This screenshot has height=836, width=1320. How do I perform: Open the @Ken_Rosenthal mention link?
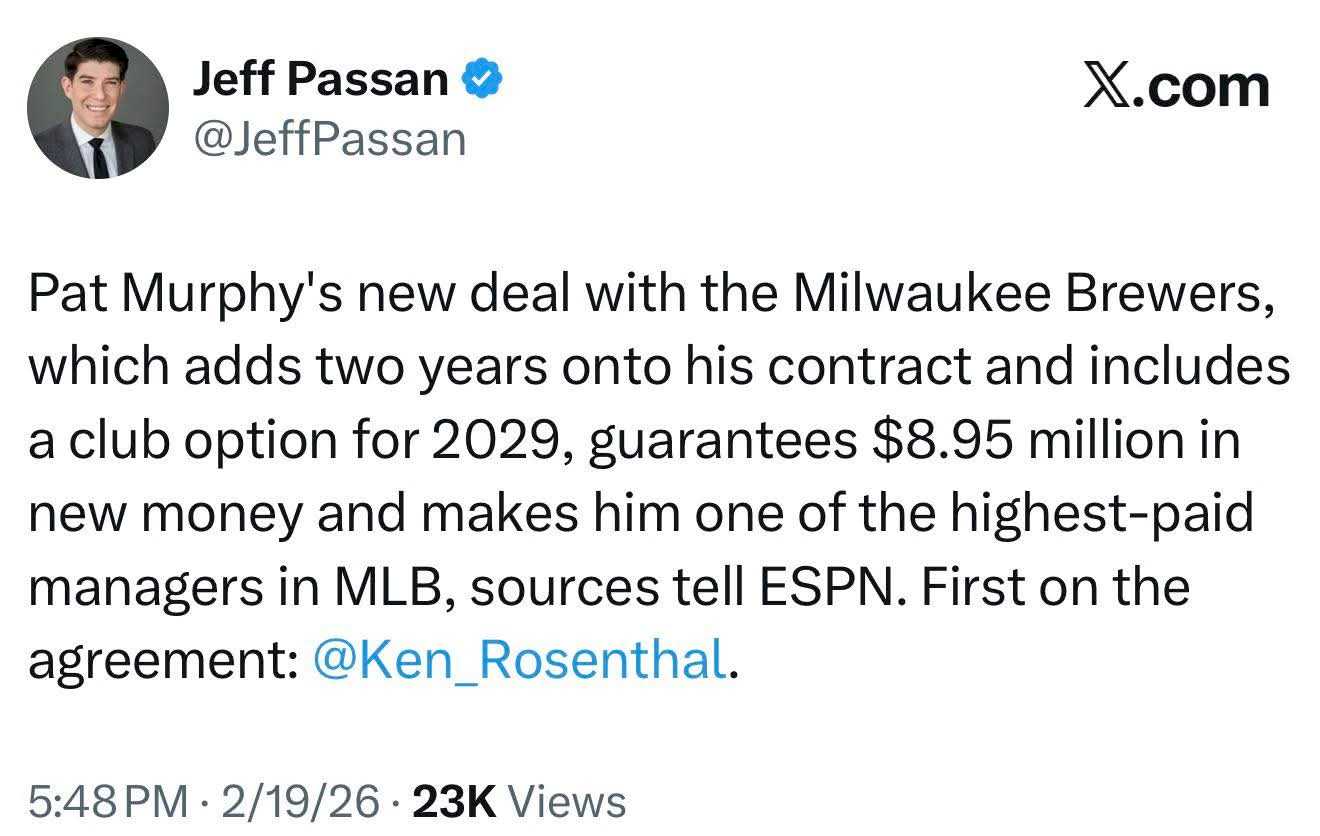pyautogui.click(x=519, y=660)
